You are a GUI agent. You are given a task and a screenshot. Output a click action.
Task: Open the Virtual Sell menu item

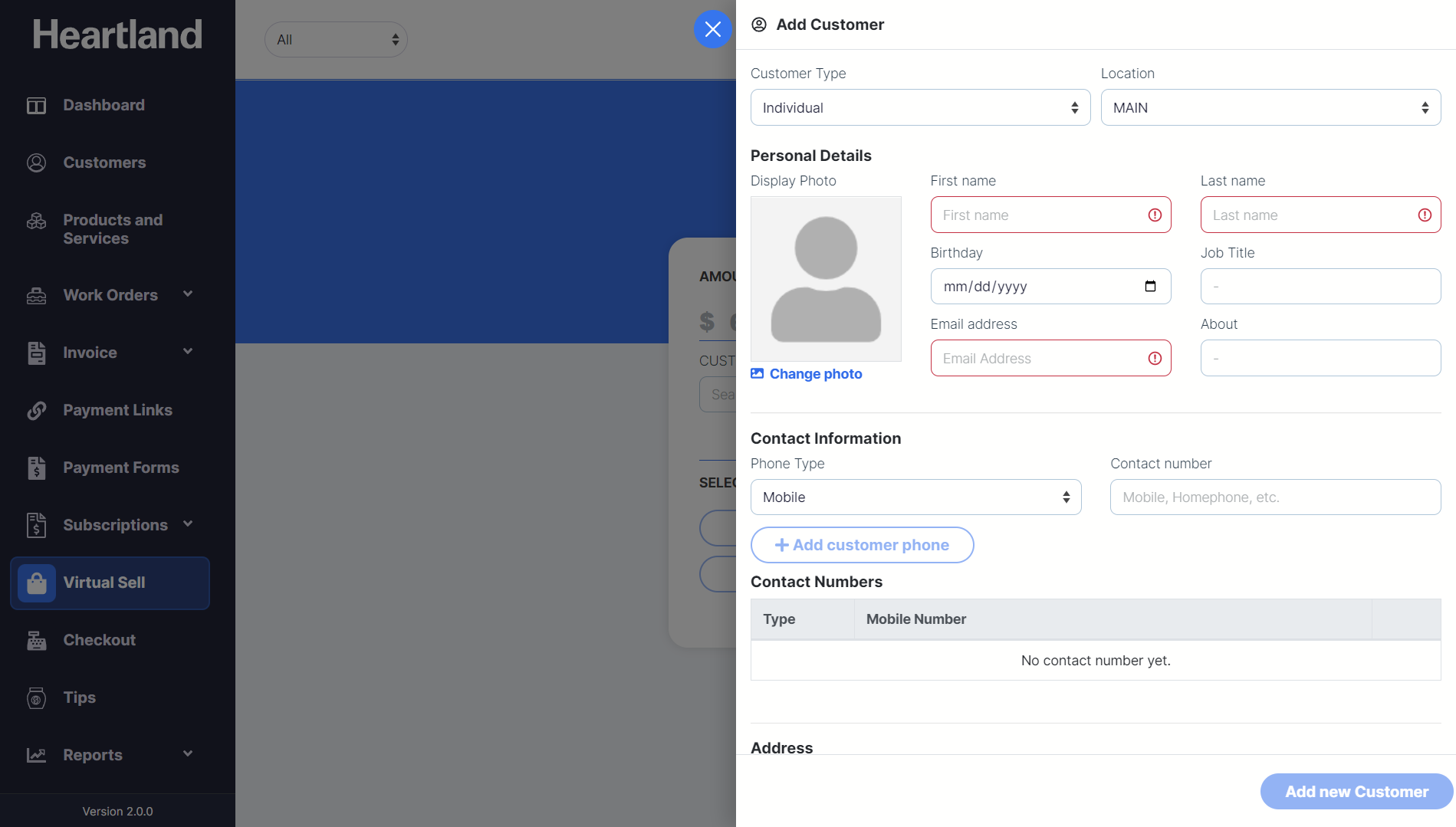coord(104,583)
